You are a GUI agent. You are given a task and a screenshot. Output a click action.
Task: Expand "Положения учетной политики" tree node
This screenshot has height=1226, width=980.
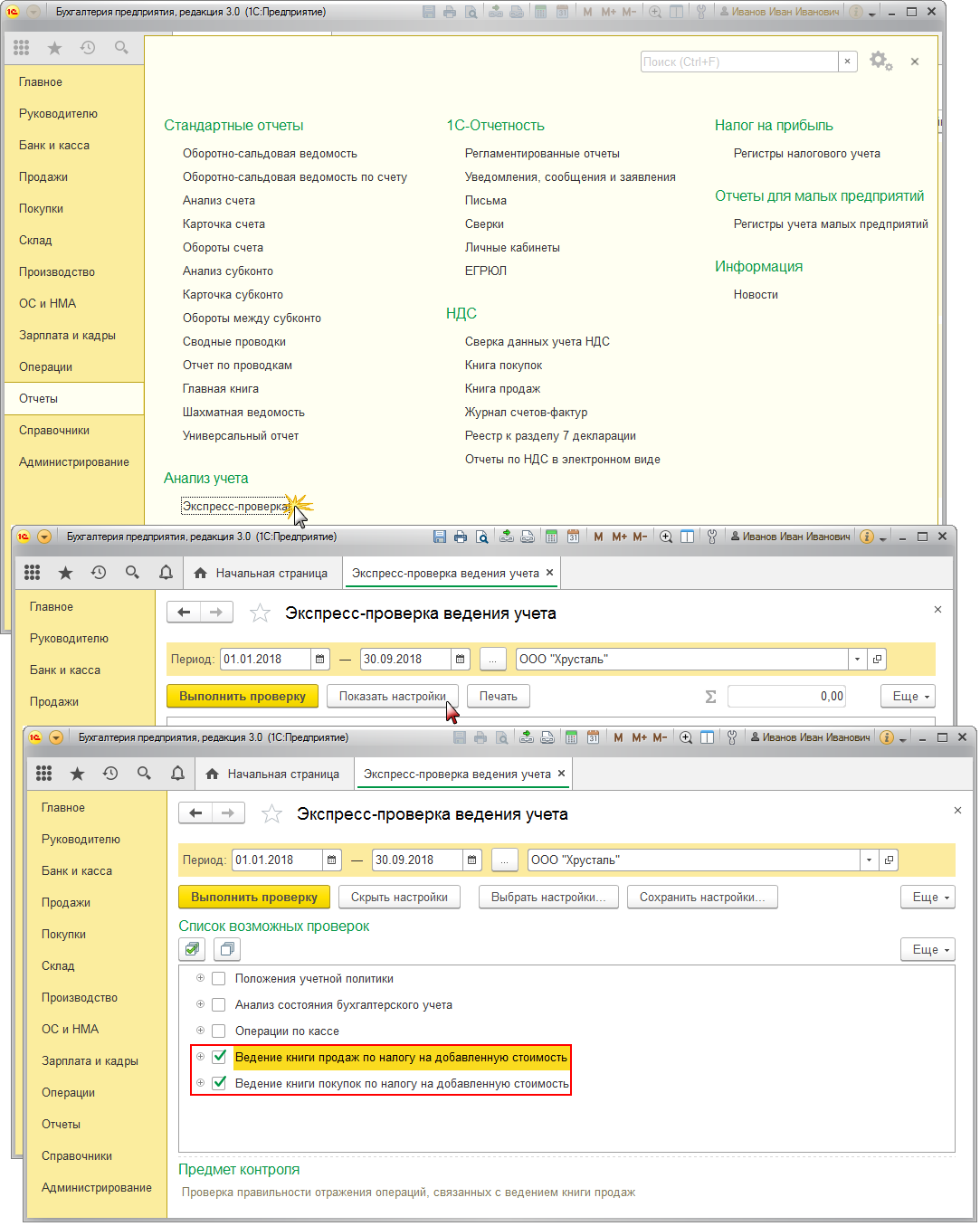[200, 978]
